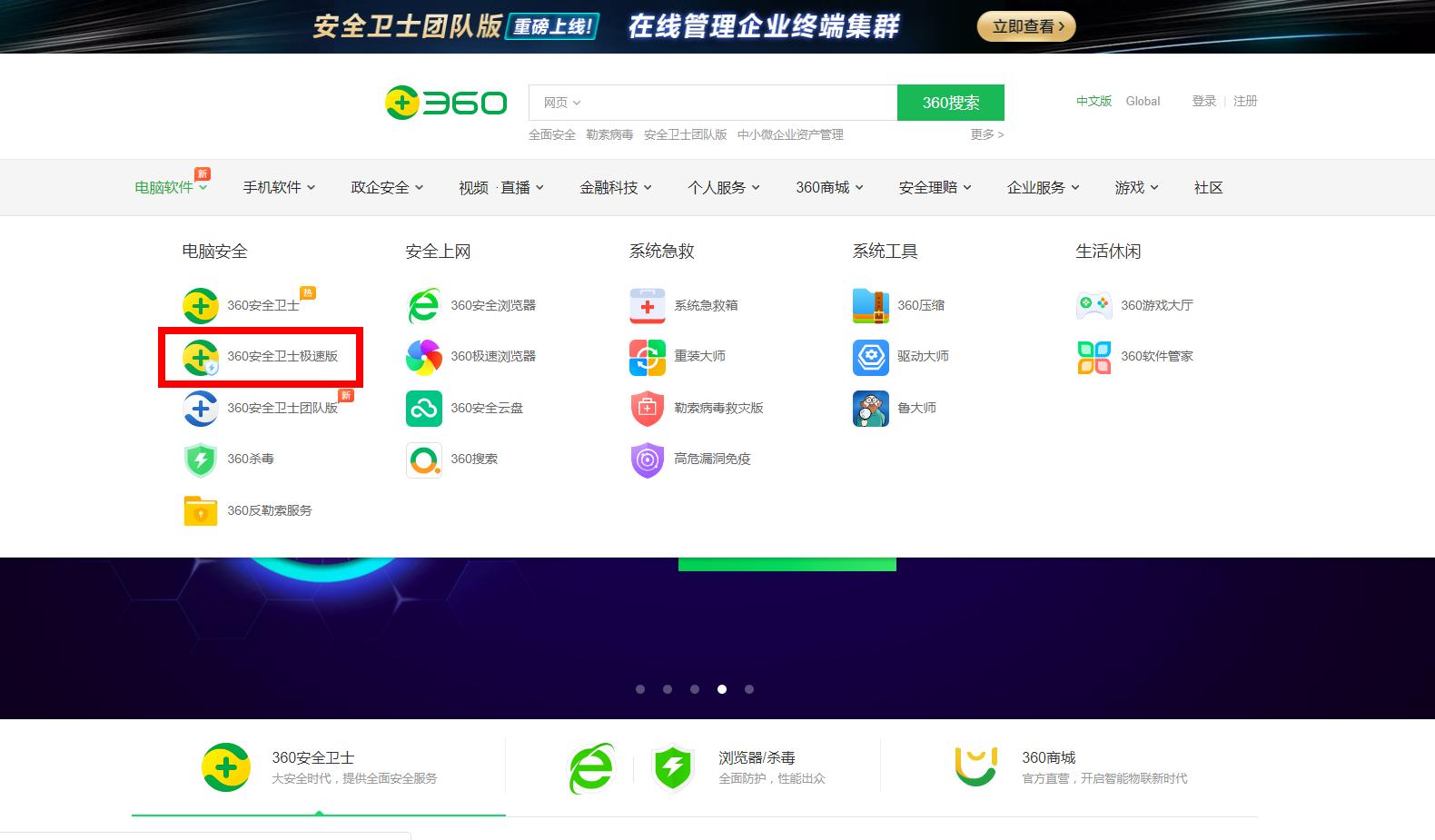Screen dimensions: 1435x840
Task: Open the 360安全浏览器 icon in the menu
Action: tap(424, 306)
